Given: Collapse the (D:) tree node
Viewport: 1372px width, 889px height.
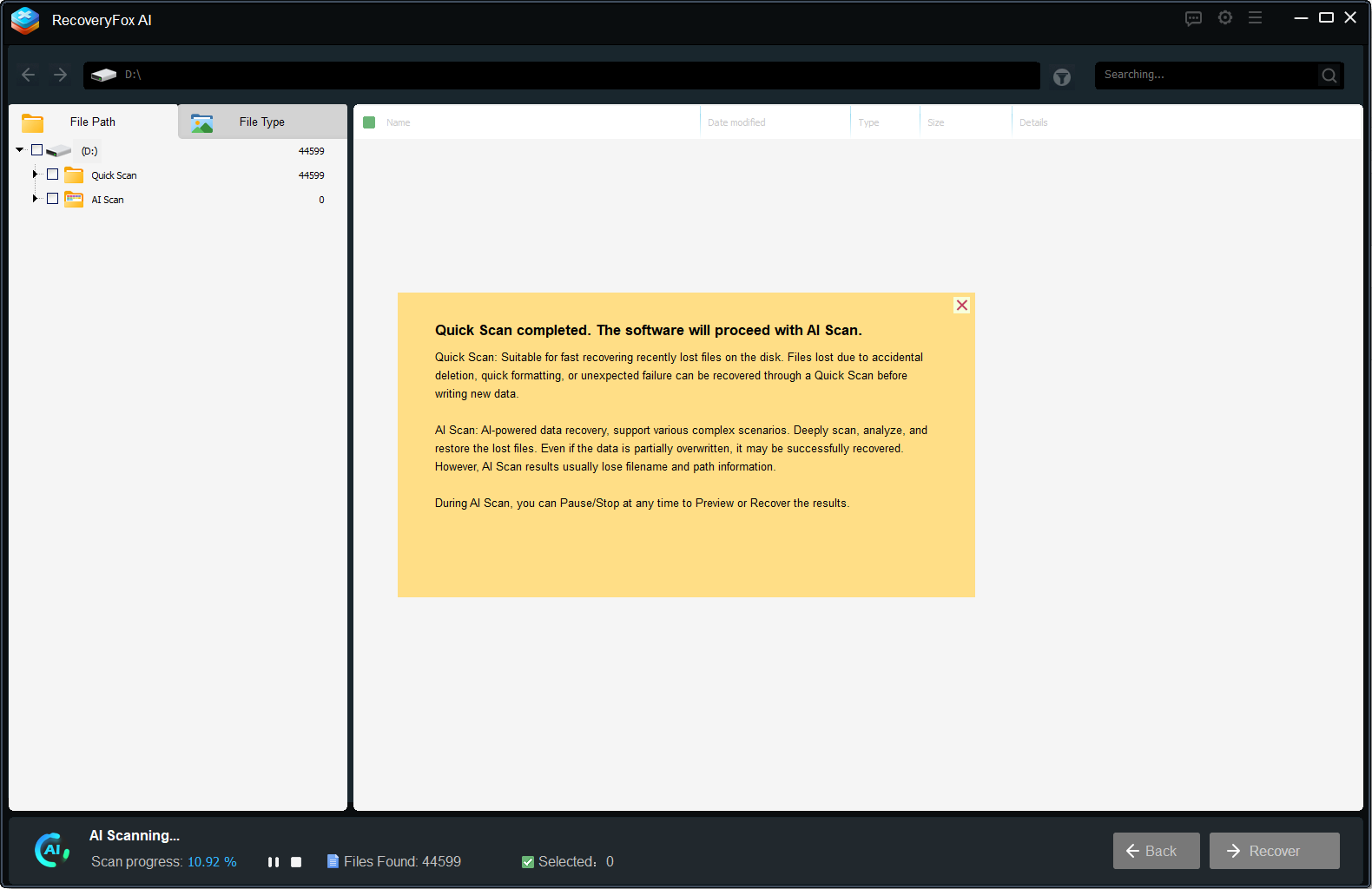Looking at the screenshot, I should tap(19, 150).
